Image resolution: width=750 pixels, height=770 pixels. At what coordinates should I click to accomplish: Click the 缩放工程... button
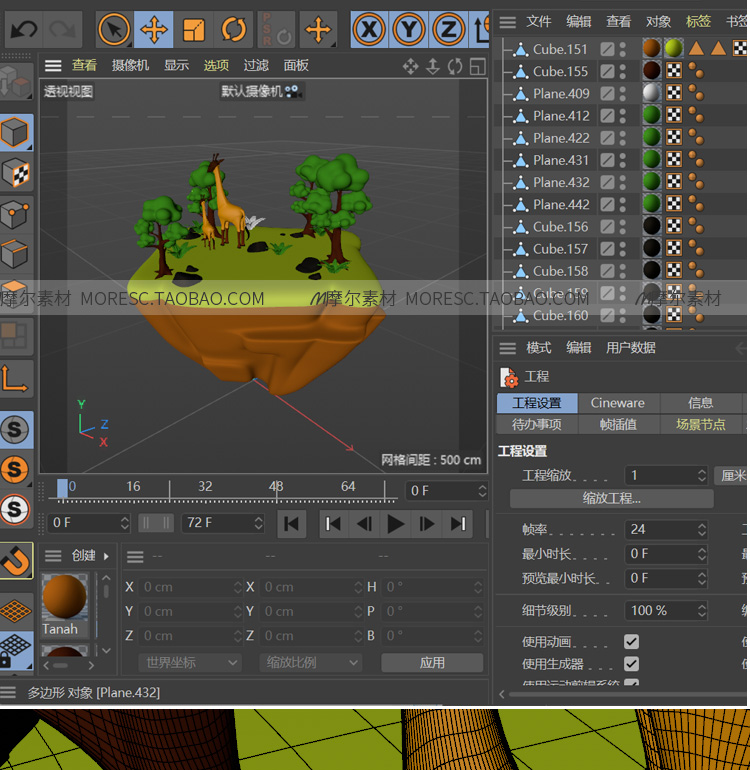pos(611,498)
